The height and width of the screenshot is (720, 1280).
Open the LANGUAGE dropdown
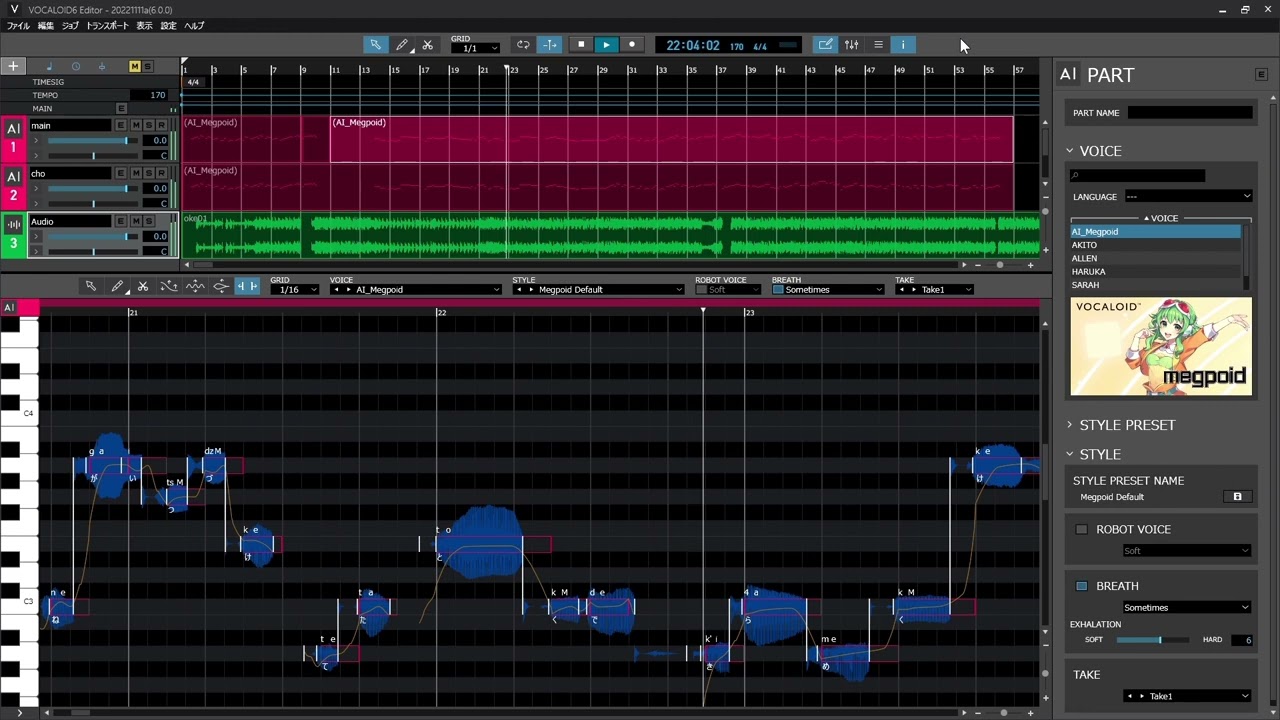pyautogui.click(x=1188, y=197)
